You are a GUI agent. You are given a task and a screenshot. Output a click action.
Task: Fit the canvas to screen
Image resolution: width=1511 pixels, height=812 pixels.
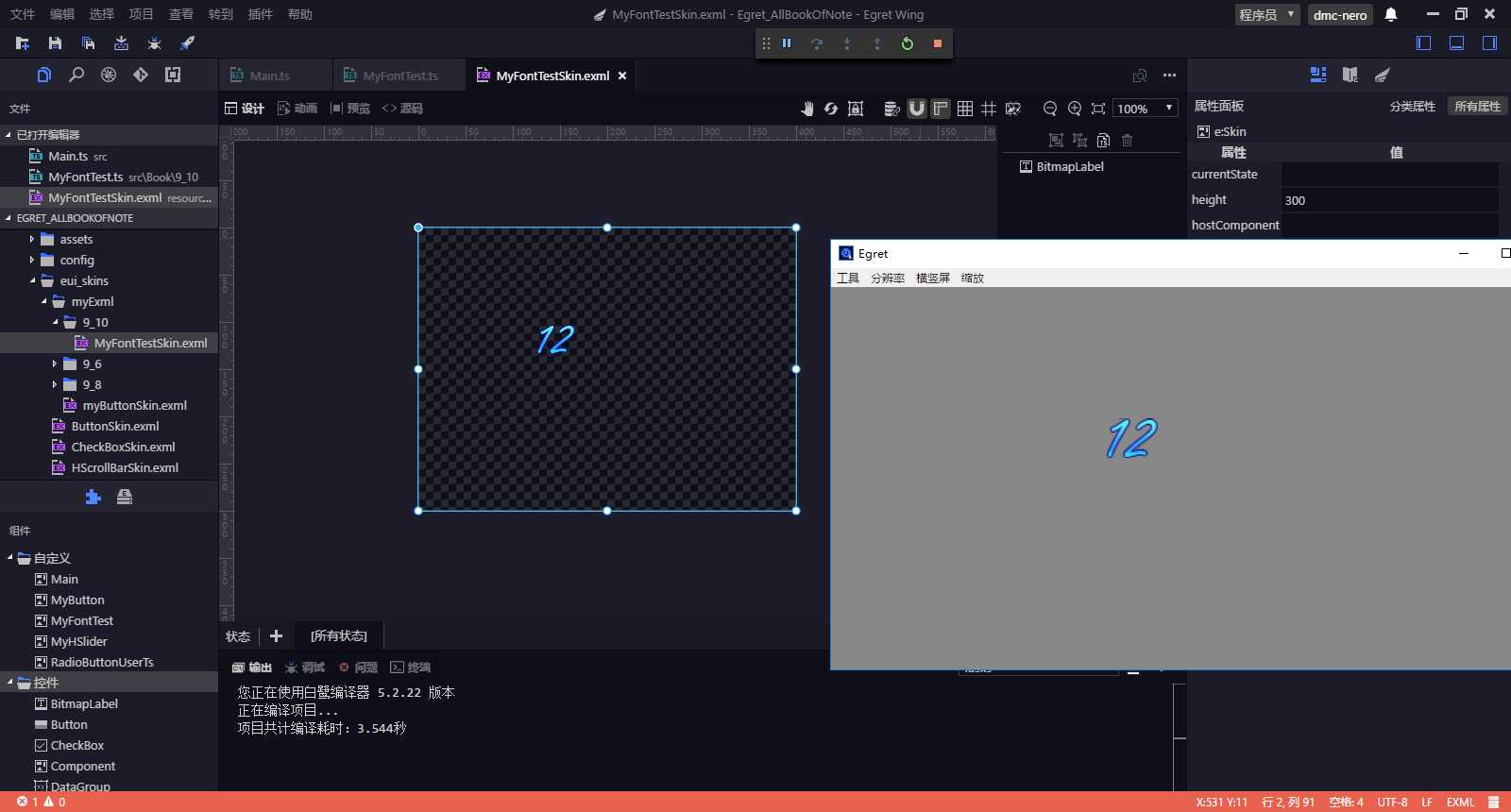pos(1098,109)
